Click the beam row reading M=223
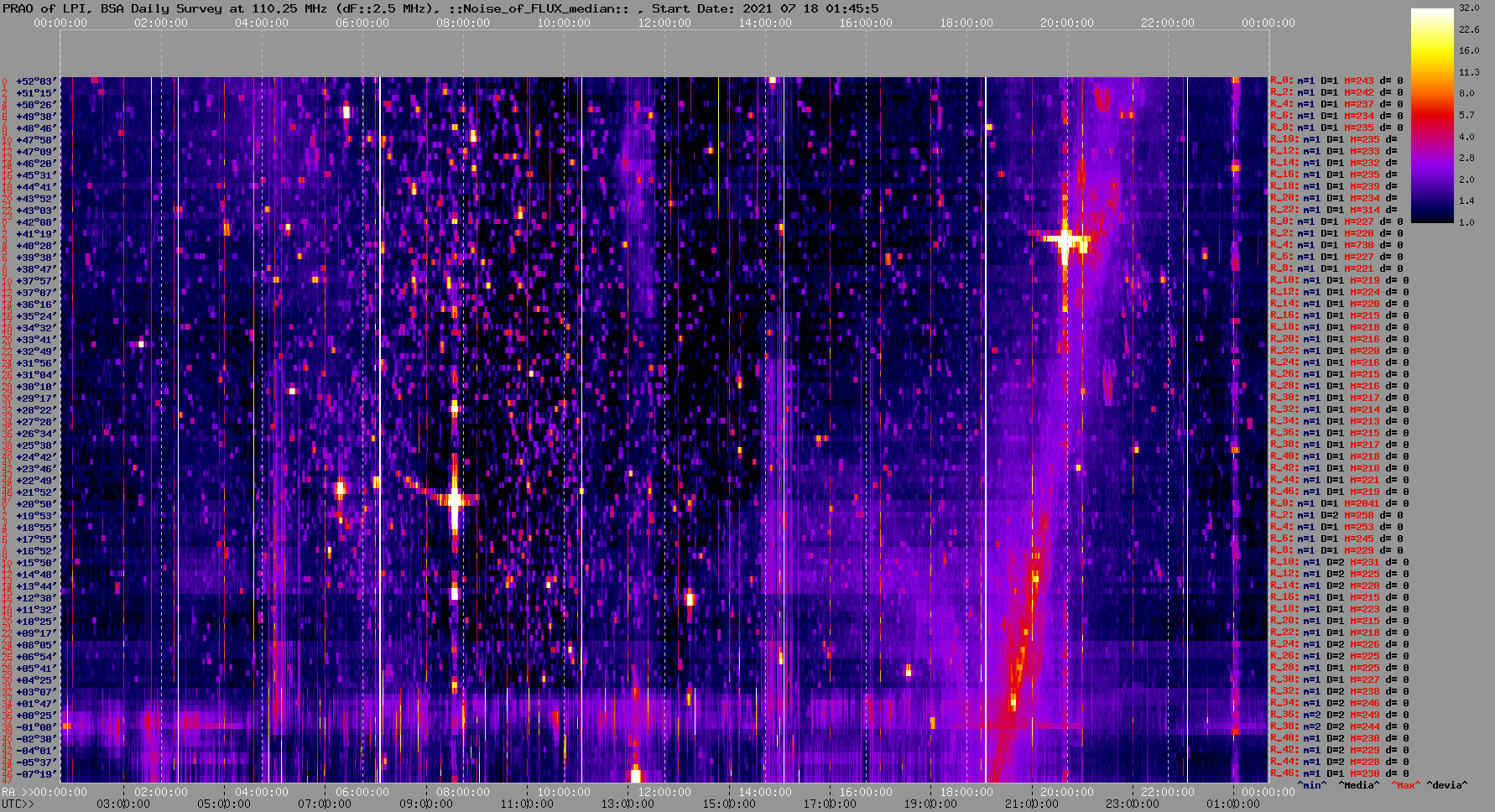 tap(1339, 610)
